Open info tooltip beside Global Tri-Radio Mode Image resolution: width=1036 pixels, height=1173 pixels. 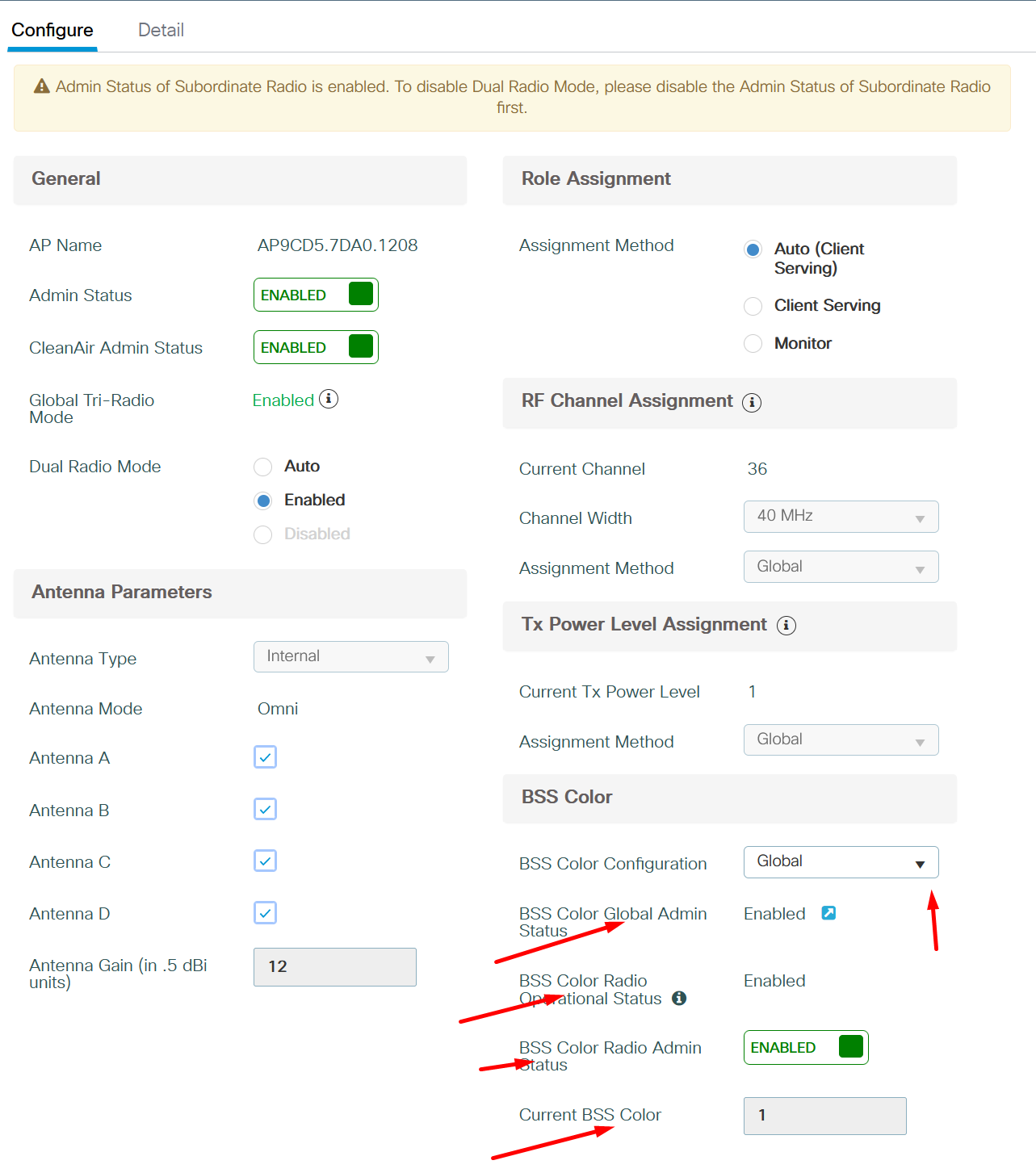tap(329, 399)
